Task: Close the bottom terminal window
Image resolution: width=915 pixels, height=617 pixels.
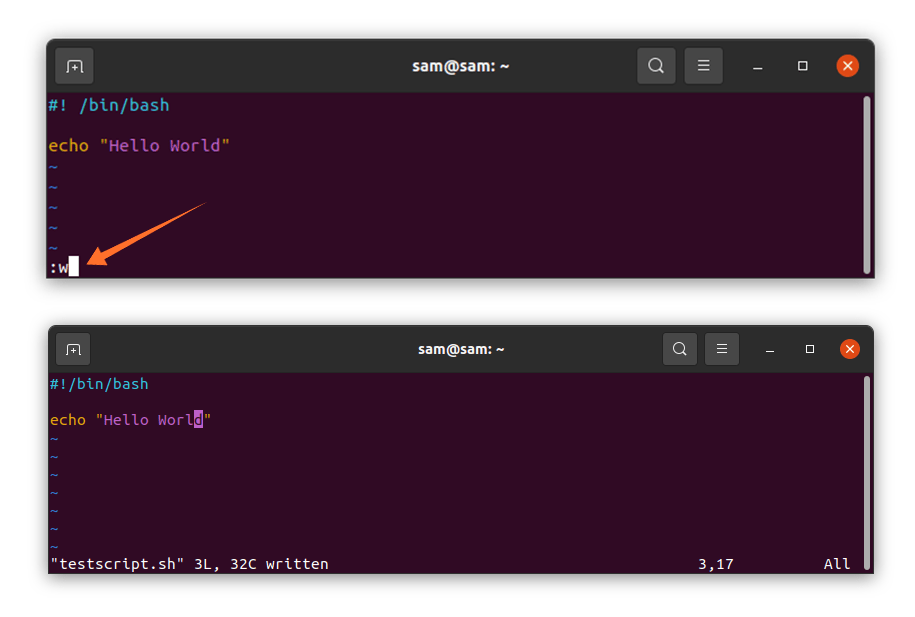Action: 849,348
